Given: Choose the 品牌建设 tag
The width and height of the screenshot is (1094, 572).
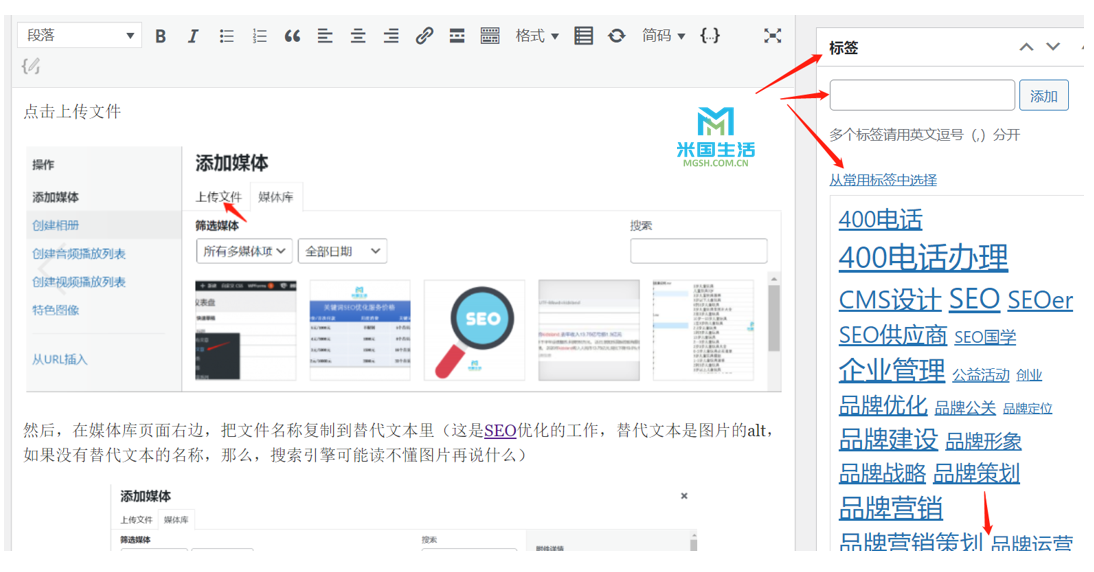Looking at the screenshot, I should [889, 440].
